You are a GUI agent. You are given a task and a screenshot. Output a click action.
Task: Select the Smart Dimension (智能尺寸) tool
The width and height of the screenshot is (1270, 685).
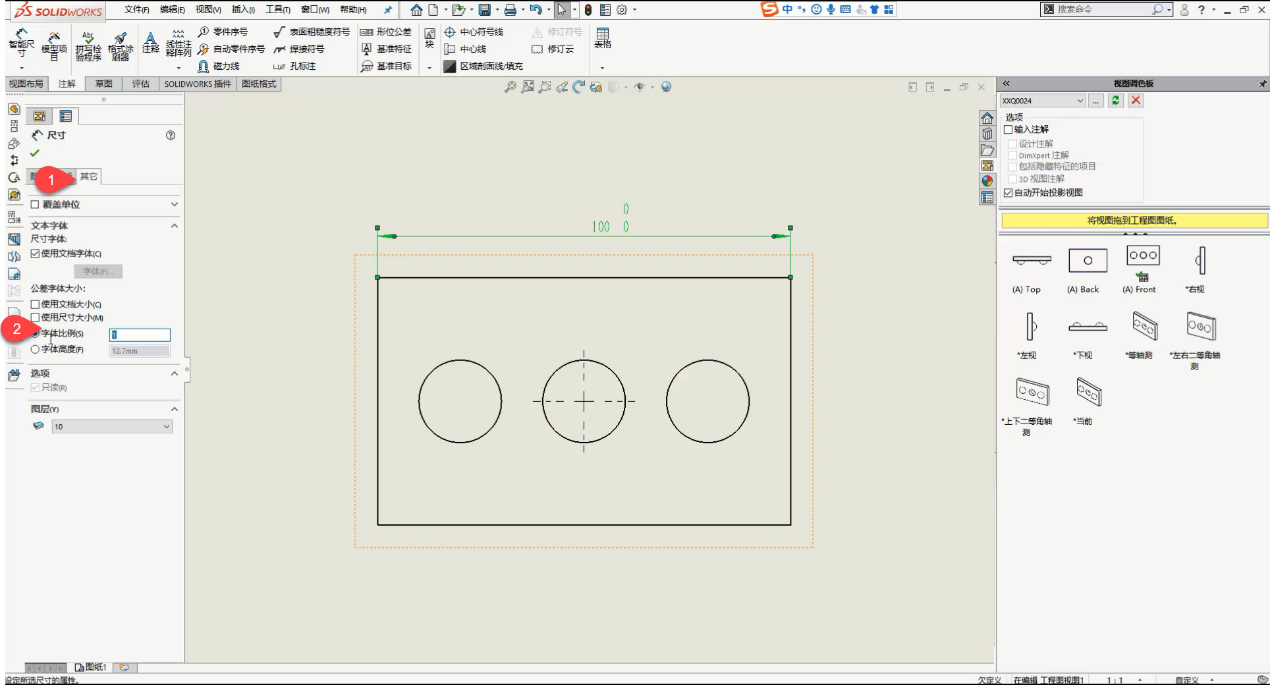click(x=22, y=44)
